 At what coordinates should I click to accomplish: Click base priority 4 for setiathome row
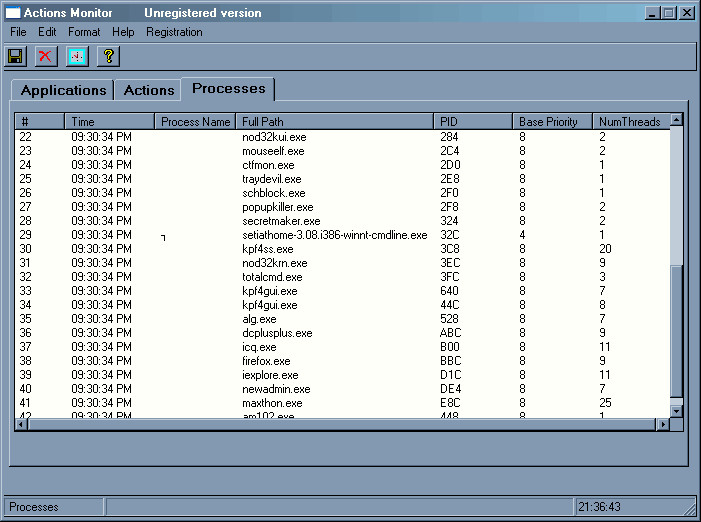[522, 235]
